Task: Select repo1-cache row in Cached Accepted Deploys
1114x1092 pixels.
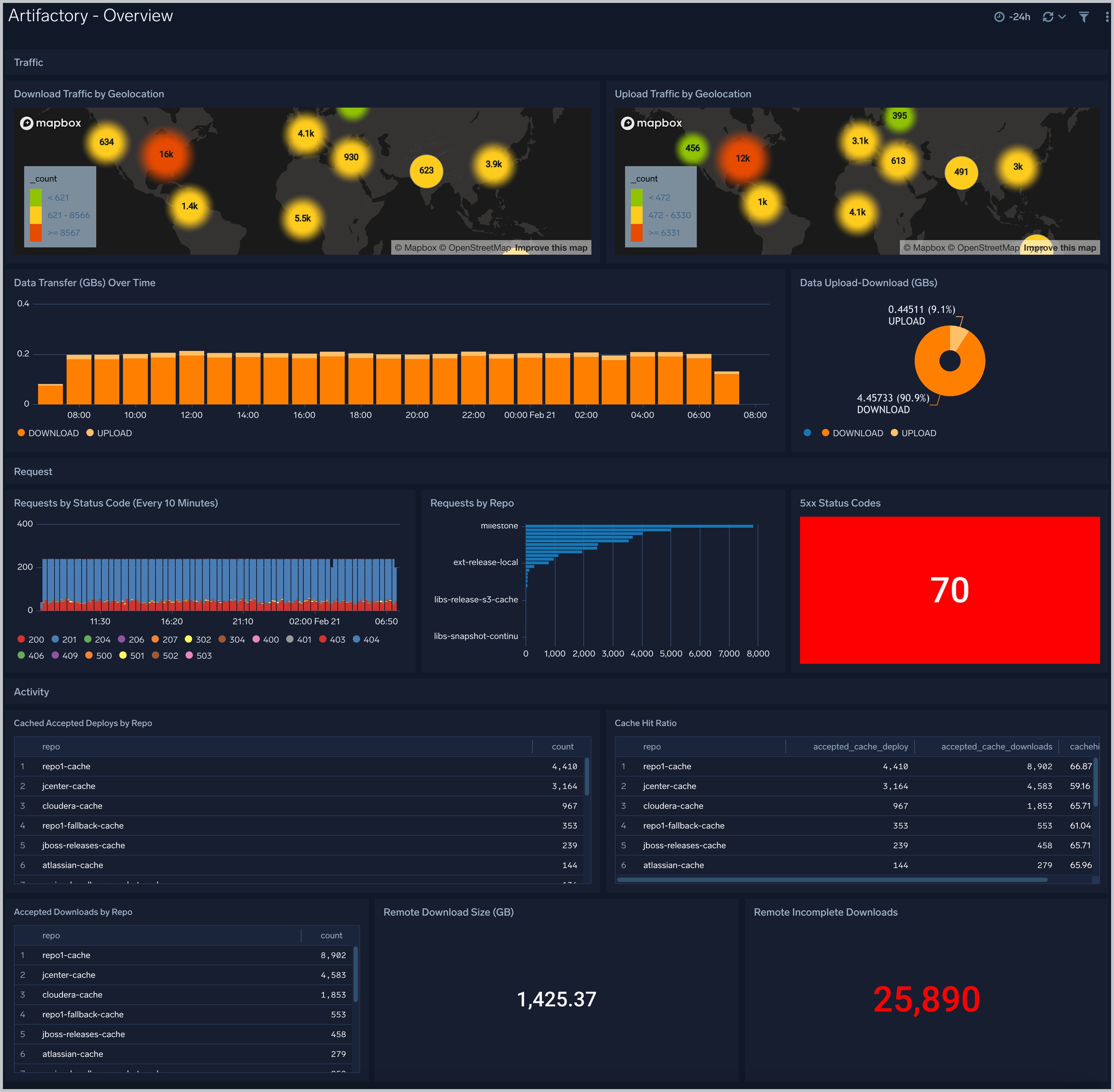Action: click(299, 766)
